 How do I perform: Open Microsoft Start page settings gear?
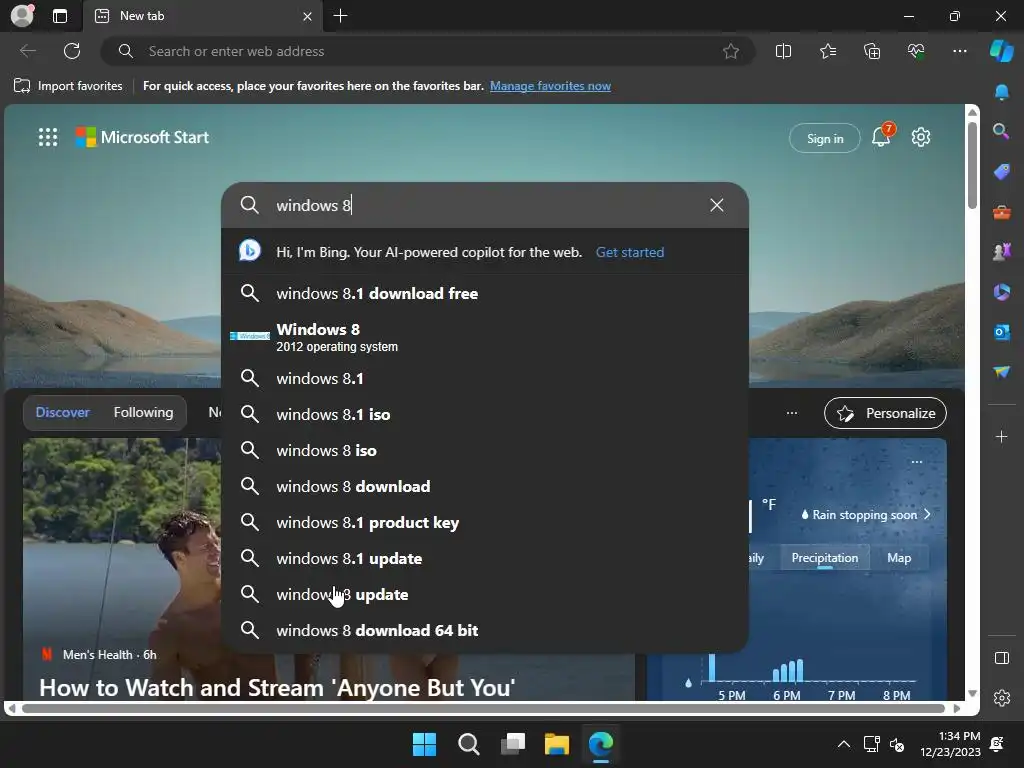point(921,137)
